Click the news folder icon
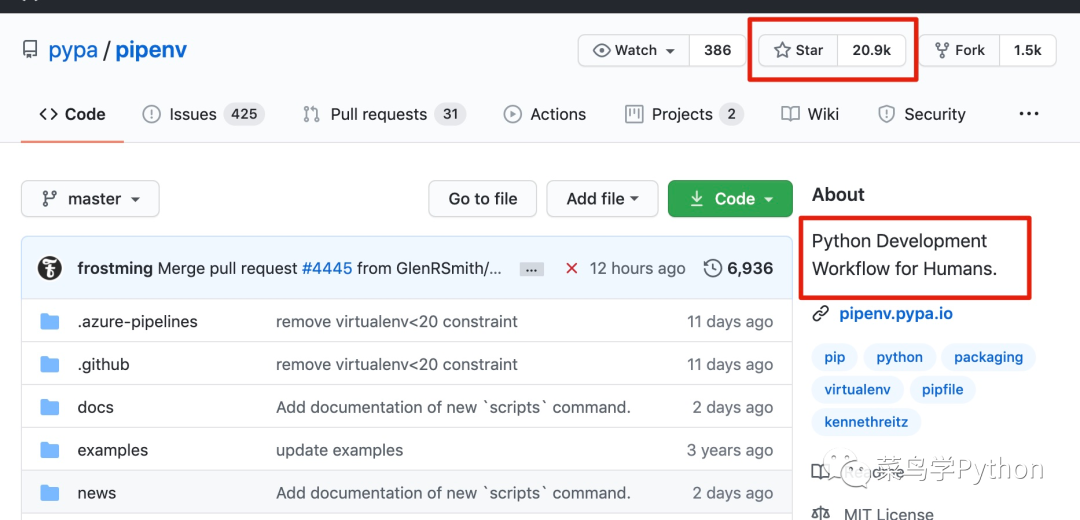Image resolution: width=1080 pixels, height=520 pixels. coord(50,492)
